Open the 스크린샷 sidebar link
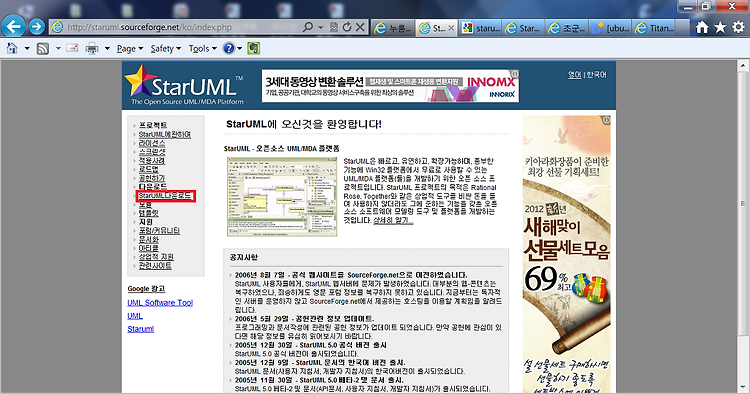Viewport: 750px width, 394px height. 152,152
